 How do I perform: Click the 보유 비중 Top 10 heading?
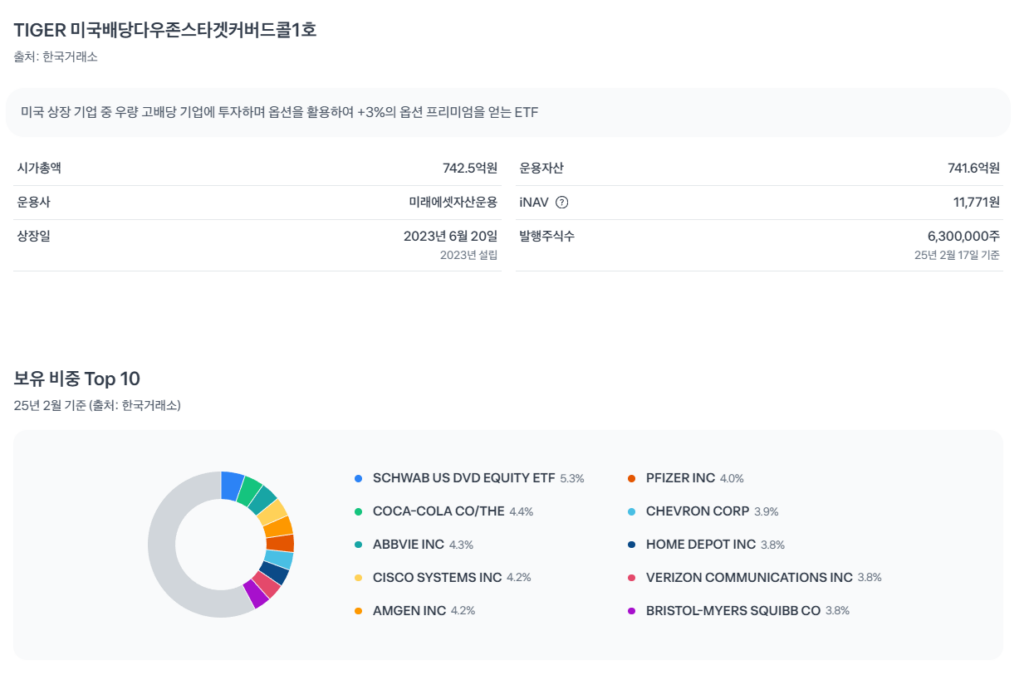77,379
